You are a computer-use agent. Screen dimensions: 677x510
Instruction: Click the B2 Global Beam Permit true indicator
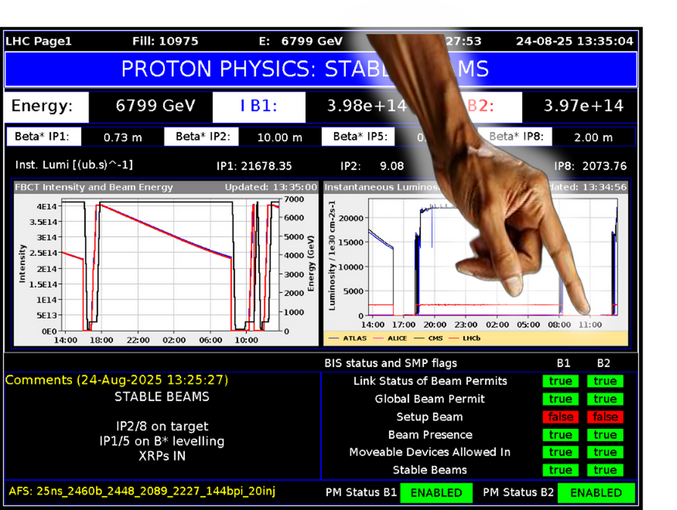click(604, 399)
